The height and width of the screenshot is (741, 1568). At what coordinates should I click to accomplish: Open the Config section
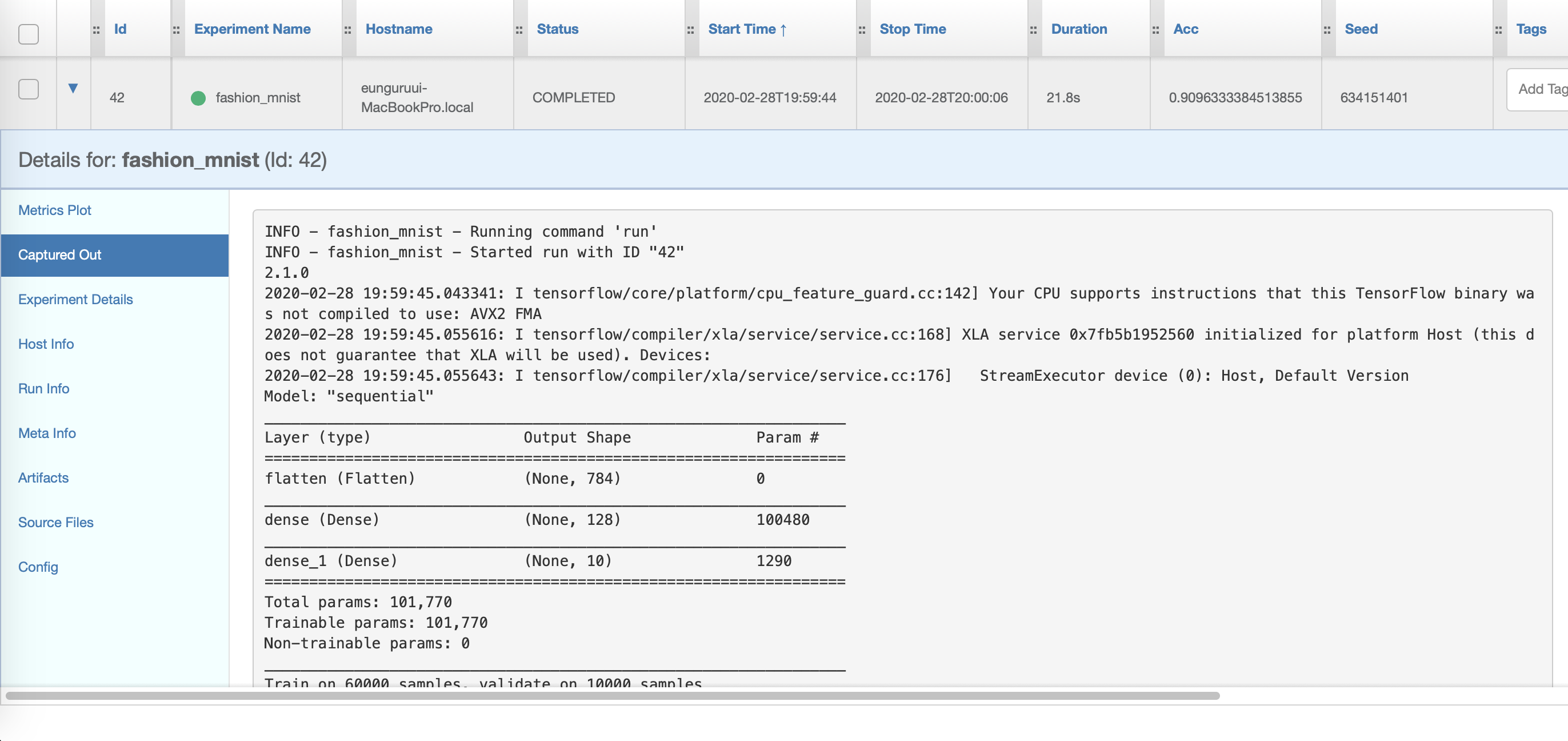click(x=38, y=567)
